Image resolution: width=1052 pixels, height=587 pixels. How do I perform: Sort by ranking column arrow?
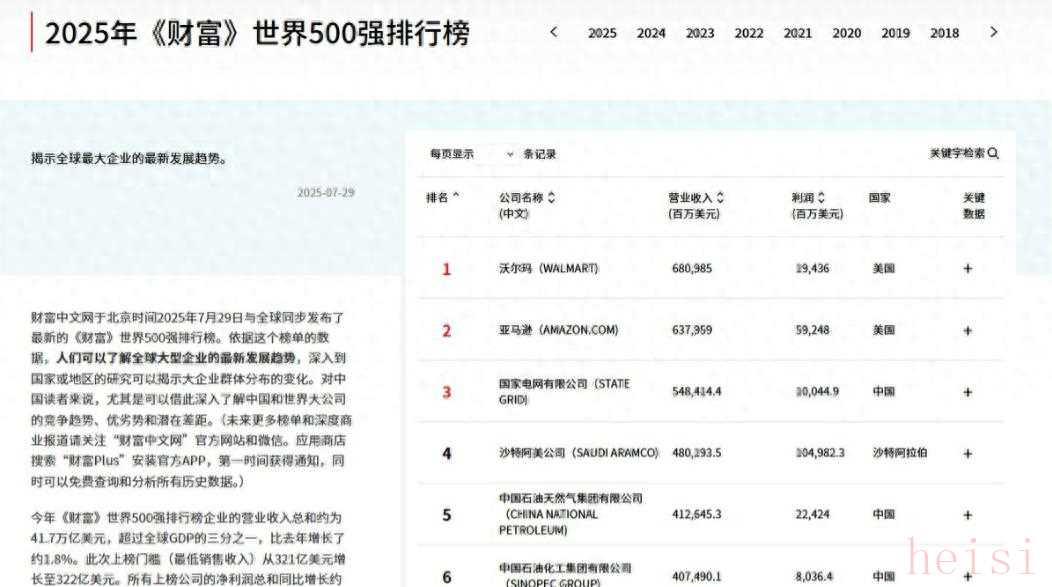coord(457,197)
